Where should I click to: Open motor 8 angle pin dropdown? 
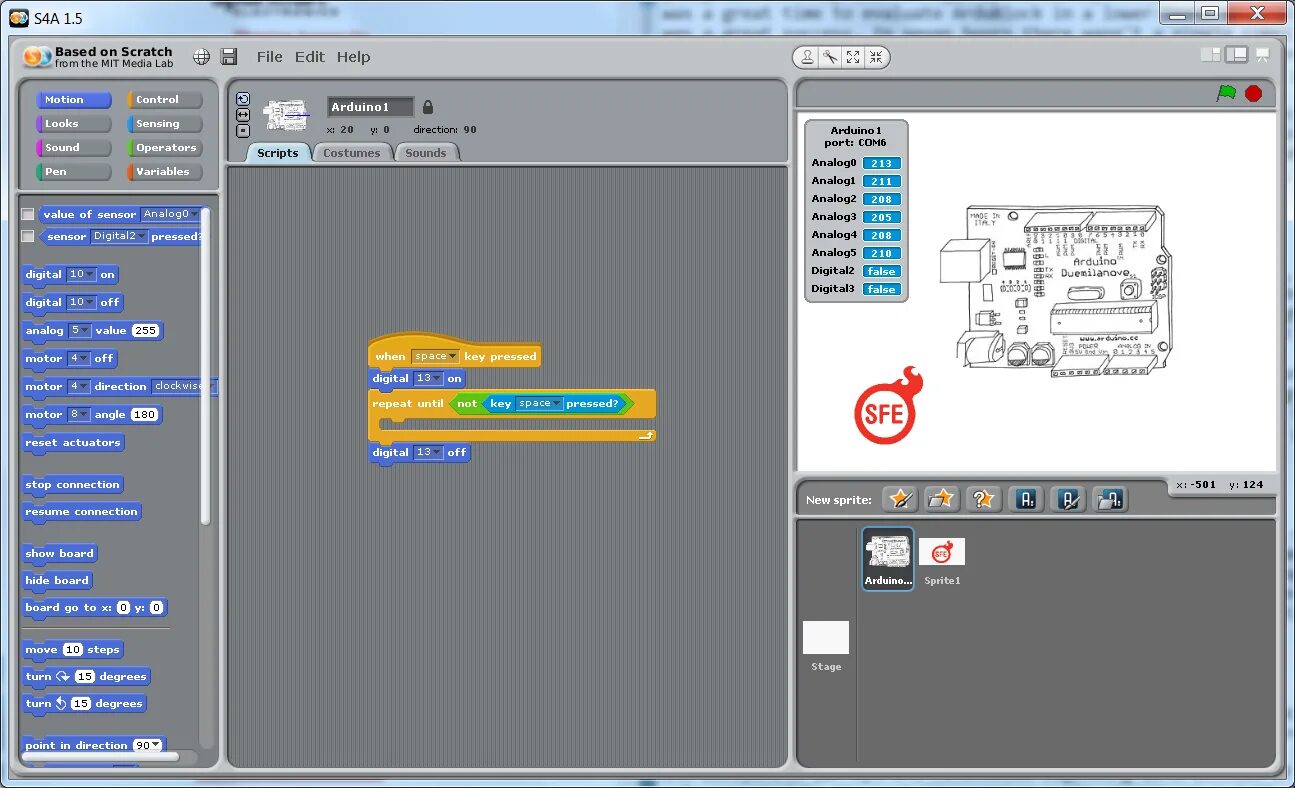point(79,414)
